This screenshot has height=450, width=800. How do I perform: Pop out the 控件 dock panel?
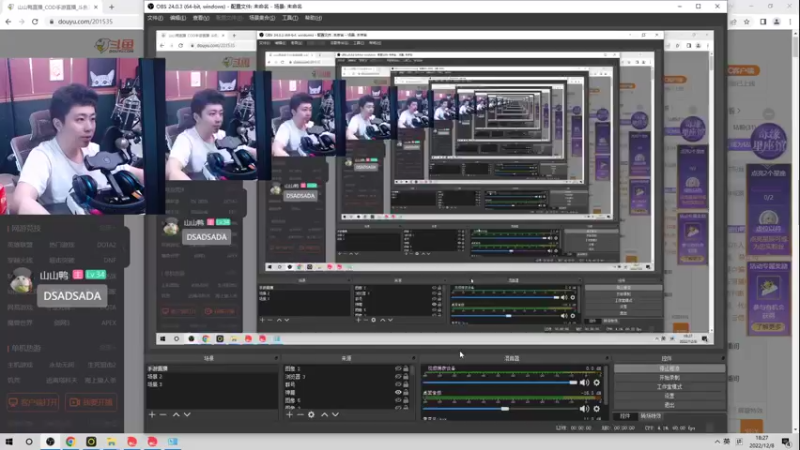[x=723, y=358]
